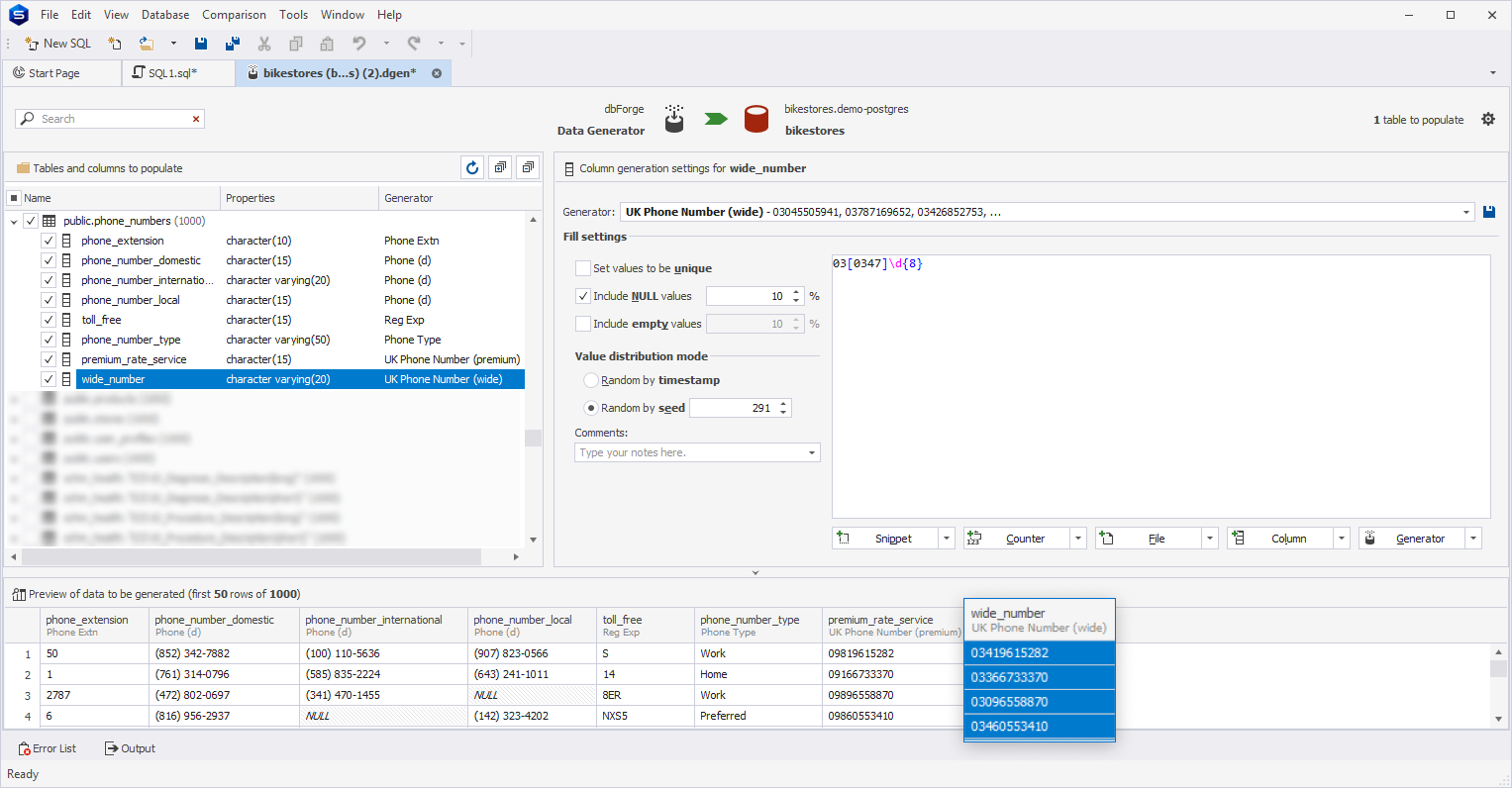
Task: Click the expand all icon in Tables panel
Action: click(500, 167)
